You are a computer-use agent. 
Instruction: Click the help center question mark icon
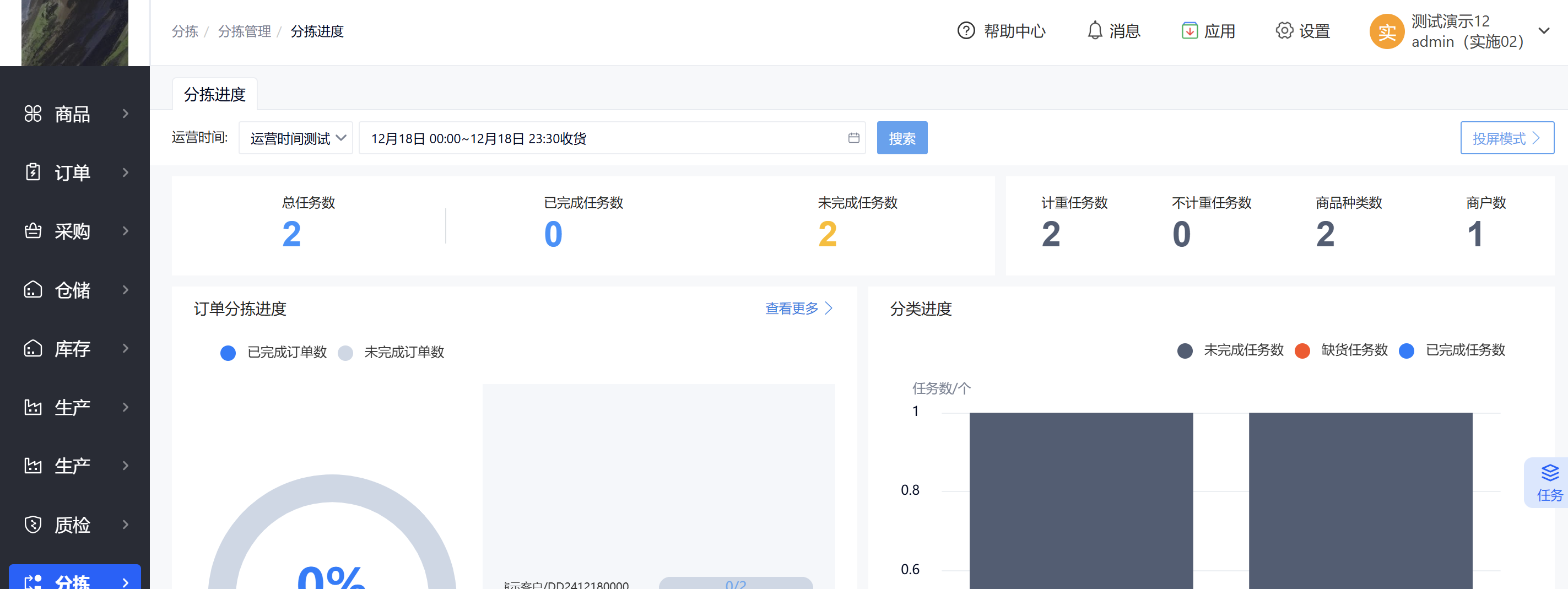pos(966,30)
